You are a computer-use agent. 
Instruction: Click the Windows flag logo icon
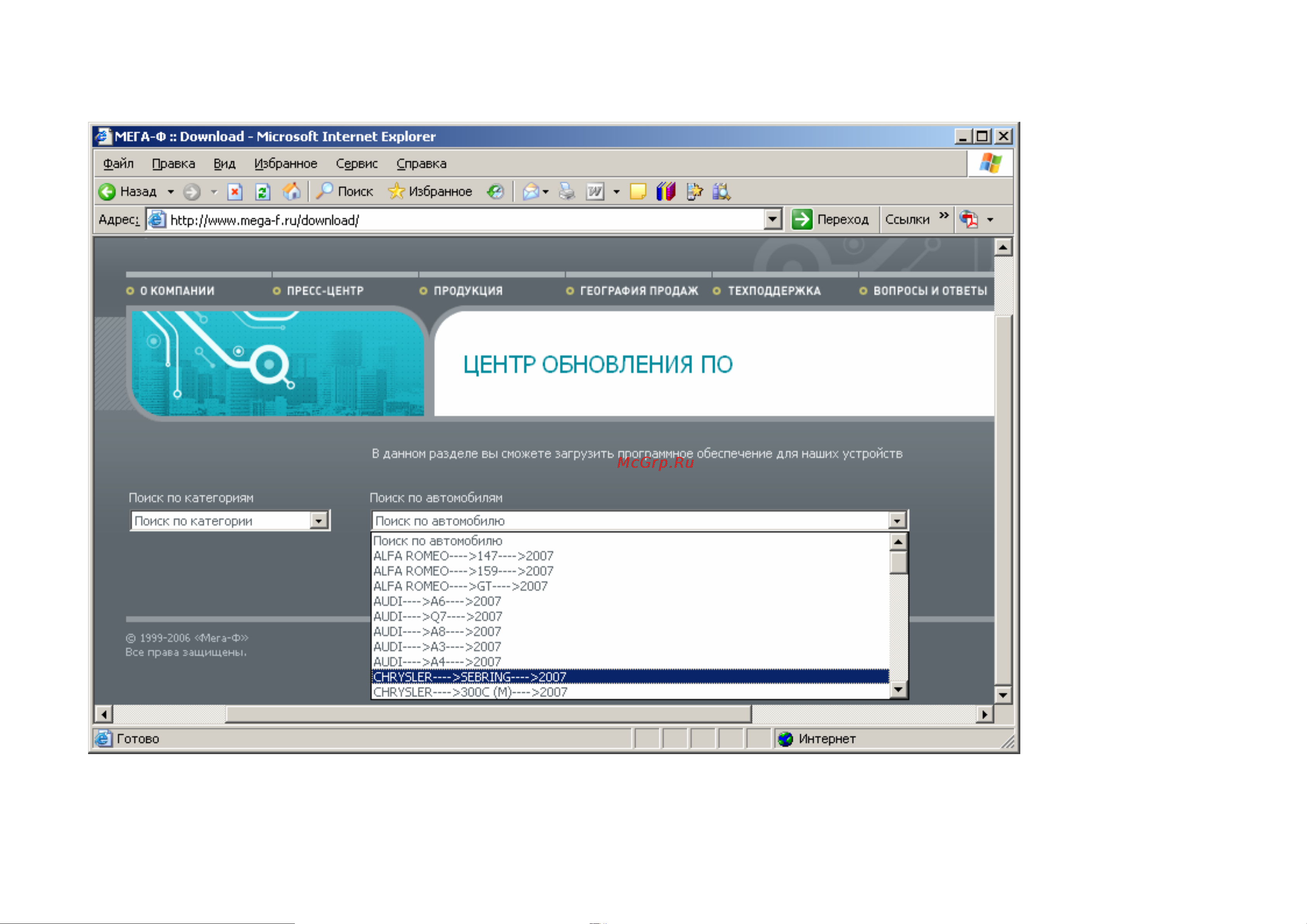(990, 163)
